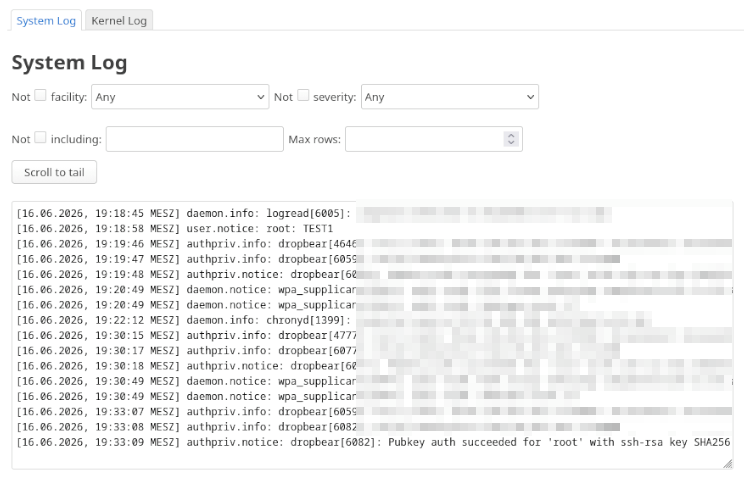Click the log textarea resize handle
The width and height of the screenshot is (744, 478).
(x=727, y=464)
